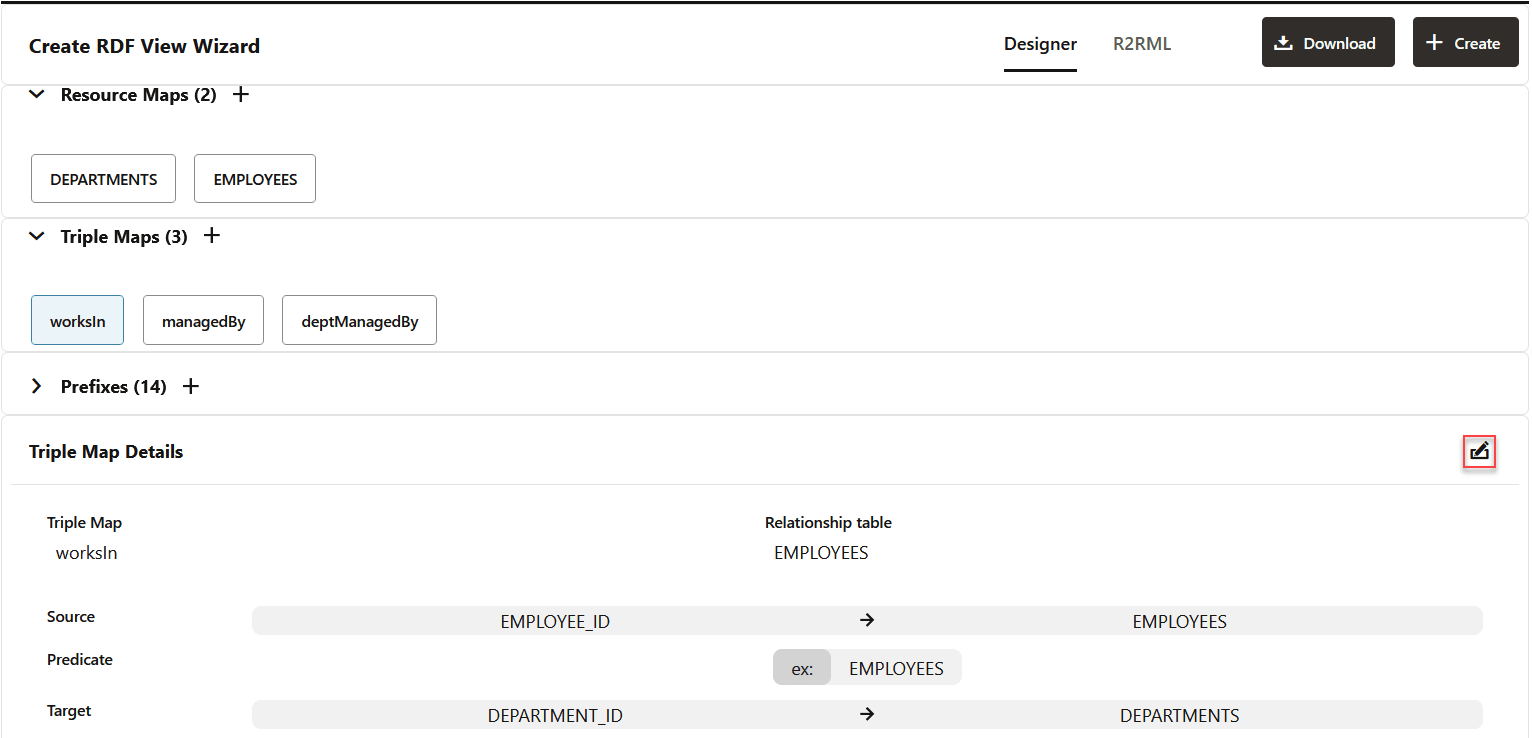
Task: Select the managedBy triple map
Action: tap(203, 320)
